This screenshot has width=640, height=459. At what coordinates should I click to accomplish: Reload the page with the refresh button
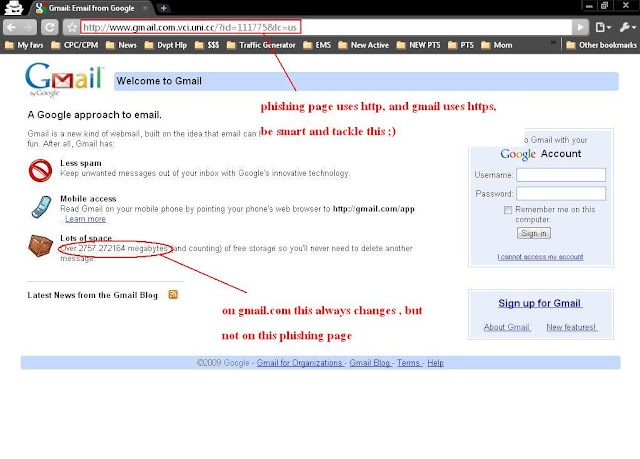point(50,27)
